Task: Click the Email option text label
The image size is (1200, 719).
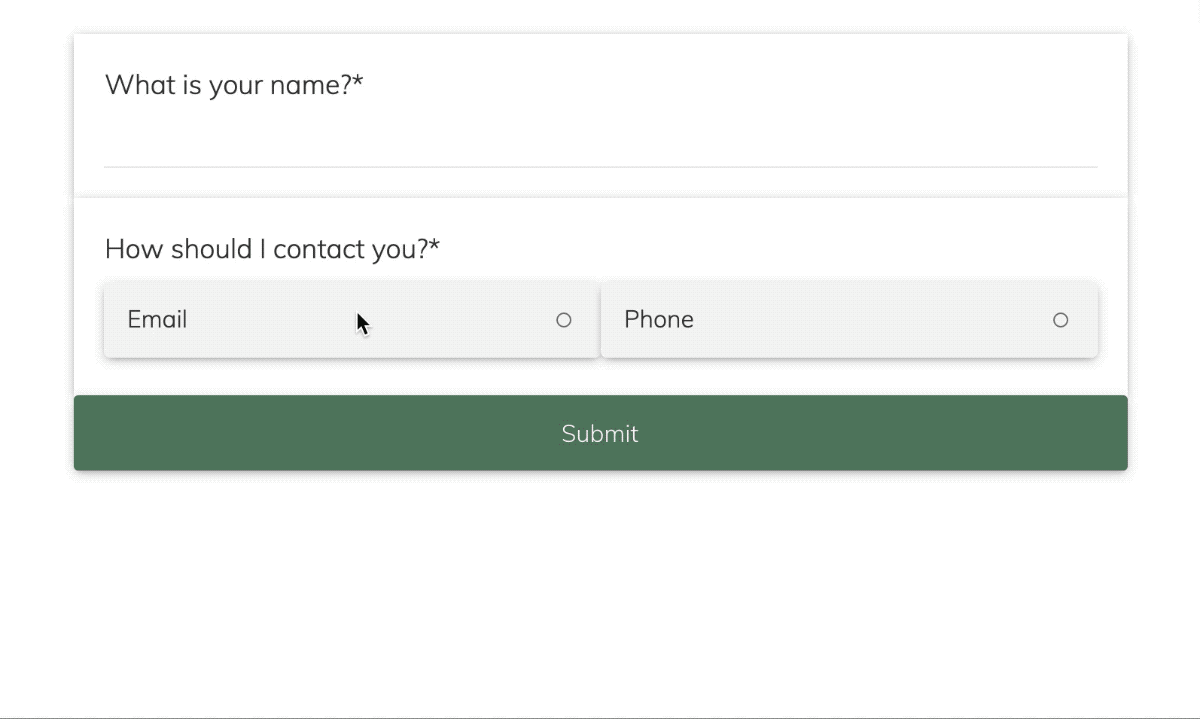Action: click(x=156, y=319)
